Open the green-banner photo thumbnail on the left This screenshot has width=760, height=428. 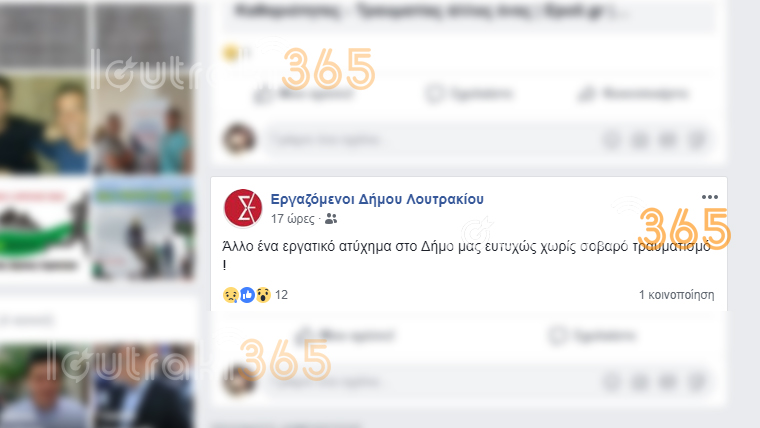44,230
